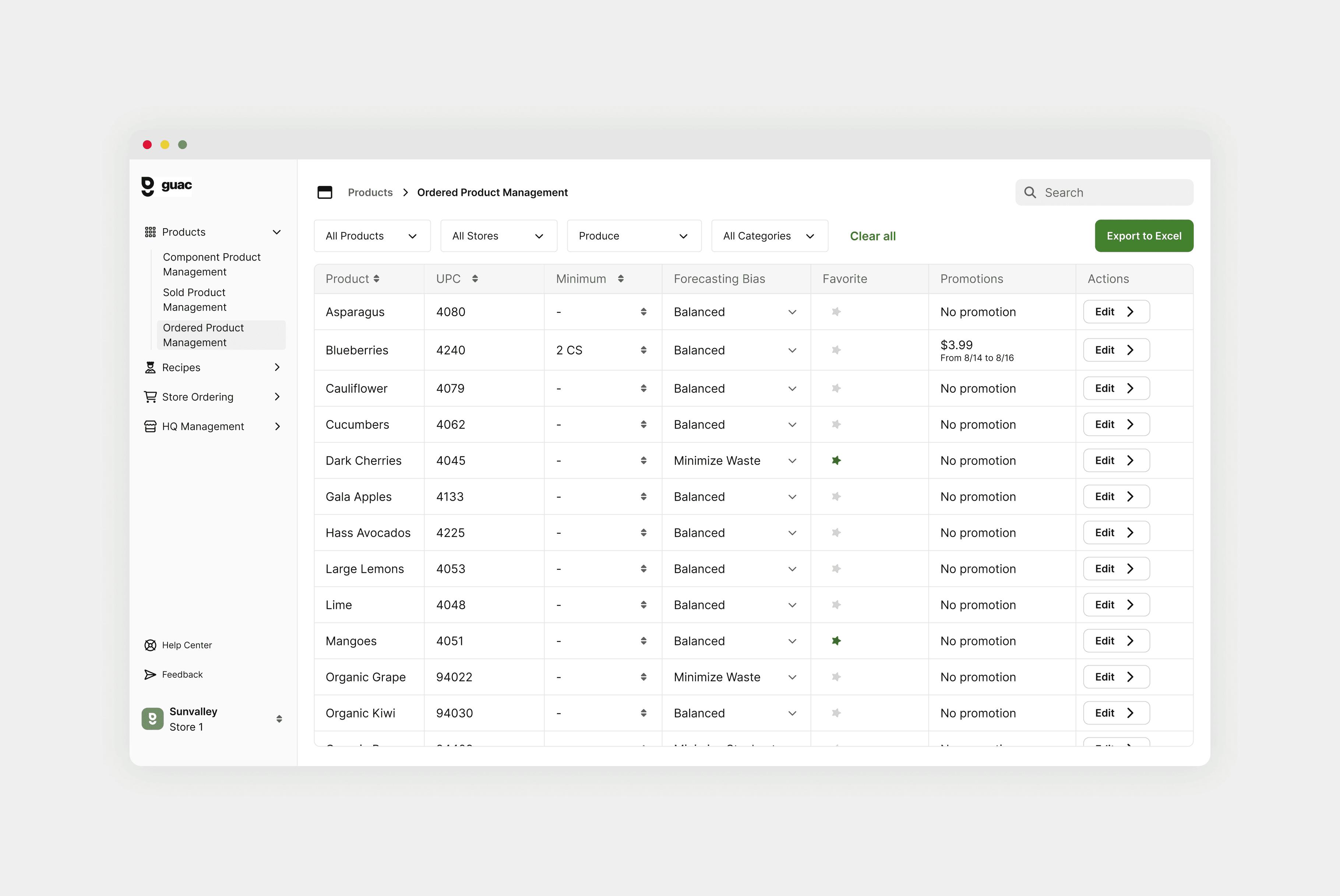1340x896 pixels.
Task: Click the guac logo icon
Action: [147, 186]
